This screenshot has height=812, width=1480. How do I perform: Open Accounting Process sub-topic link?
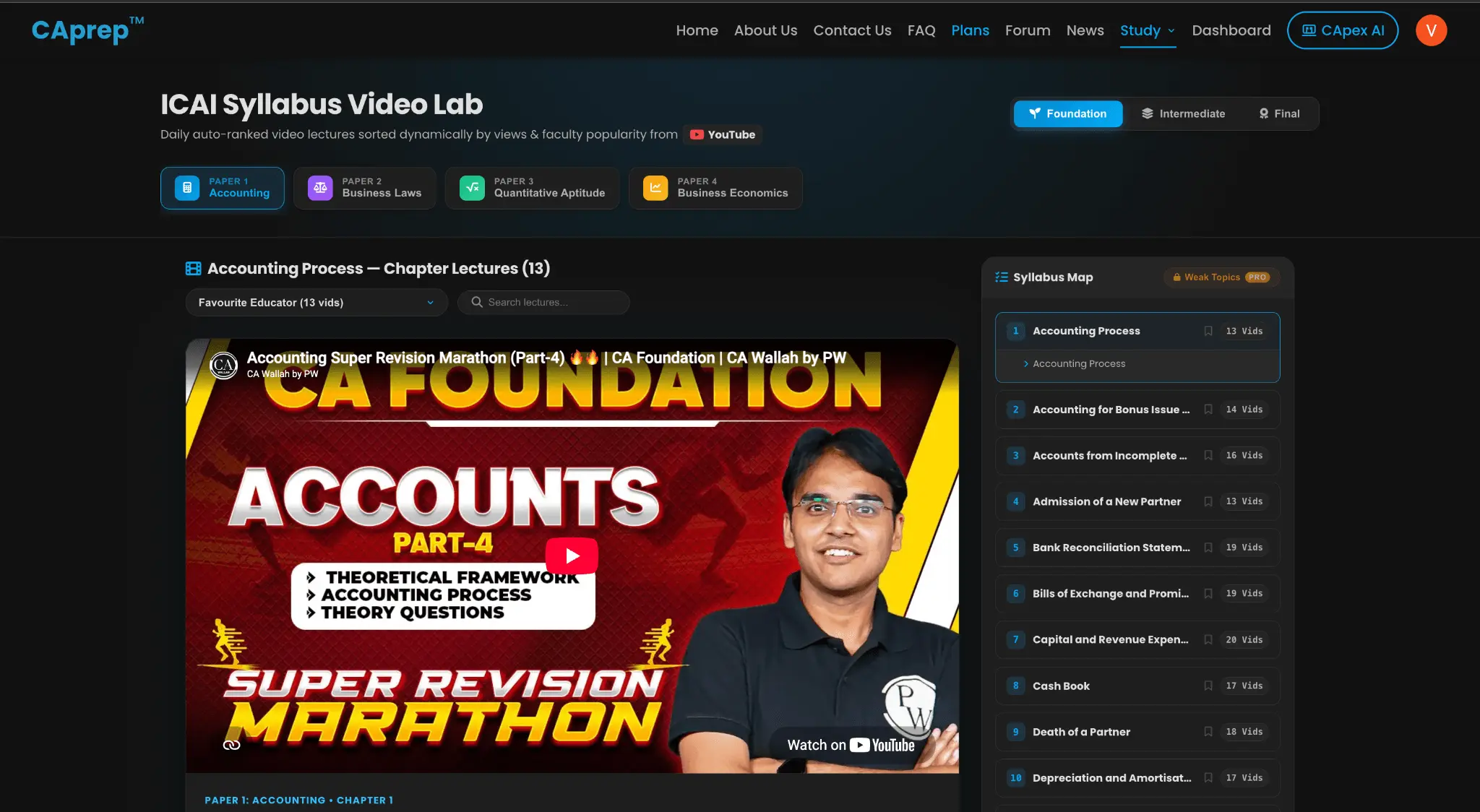(x=1078, y=363)
